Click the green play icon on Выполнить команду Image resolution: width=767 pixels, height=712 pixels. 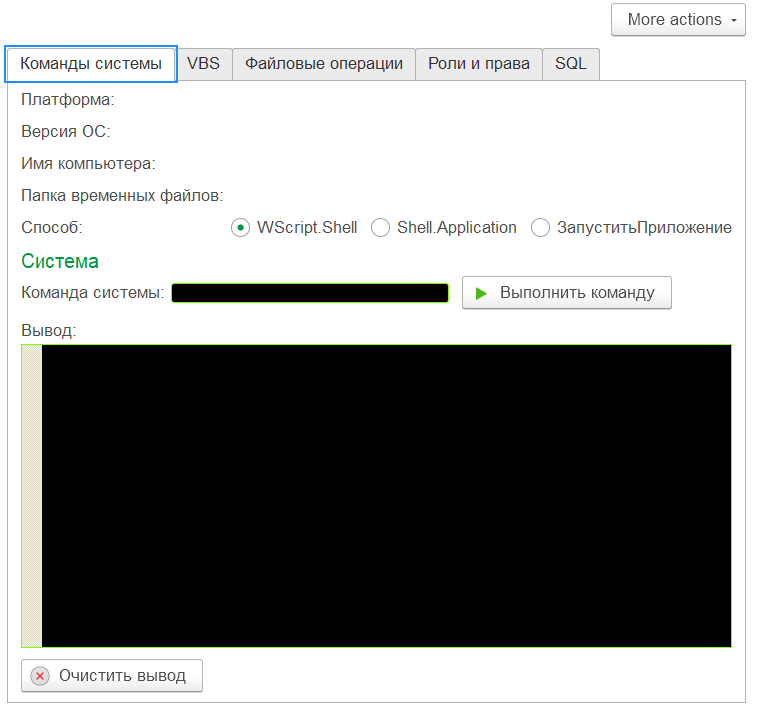(x=481, y=293)
